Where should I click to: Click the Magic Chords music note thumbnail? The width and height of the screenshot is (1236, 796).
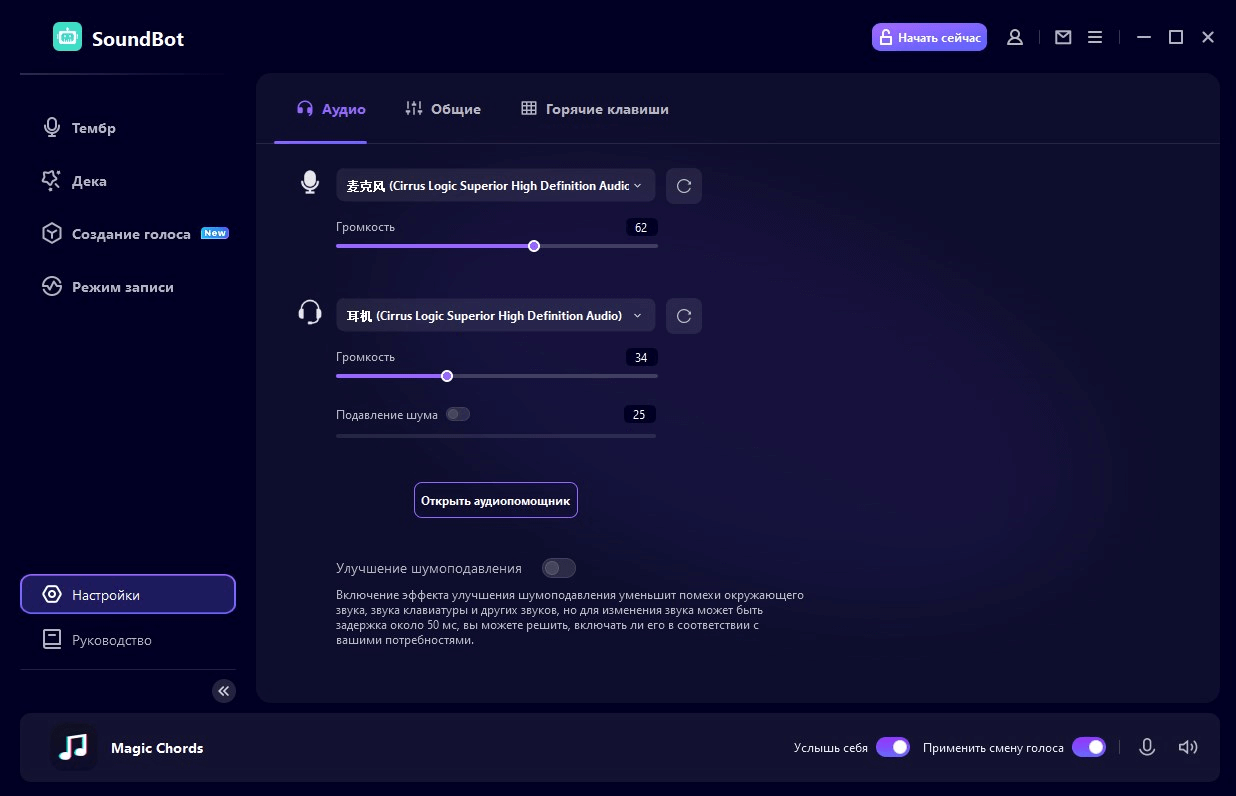(x=74, y=747)
